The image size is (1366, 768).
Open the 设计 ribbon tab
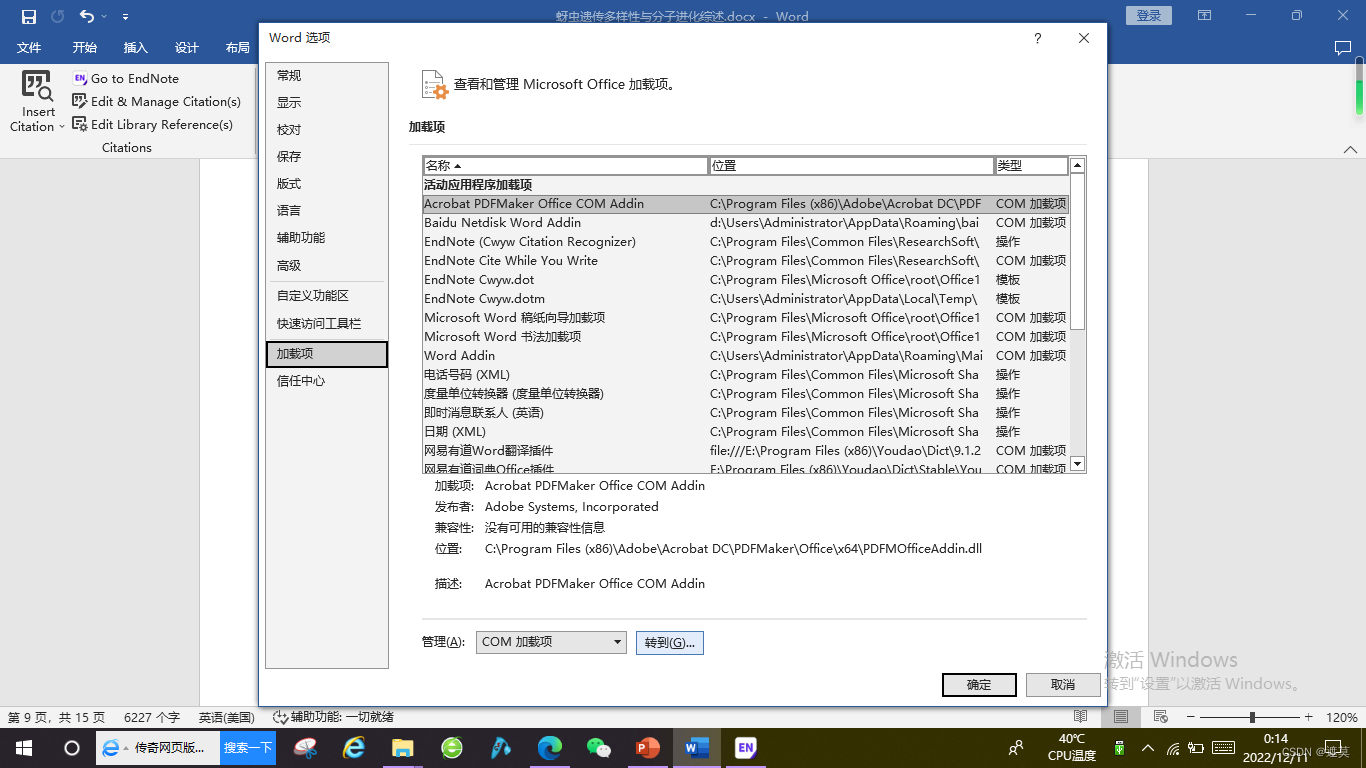click(187, 48)
